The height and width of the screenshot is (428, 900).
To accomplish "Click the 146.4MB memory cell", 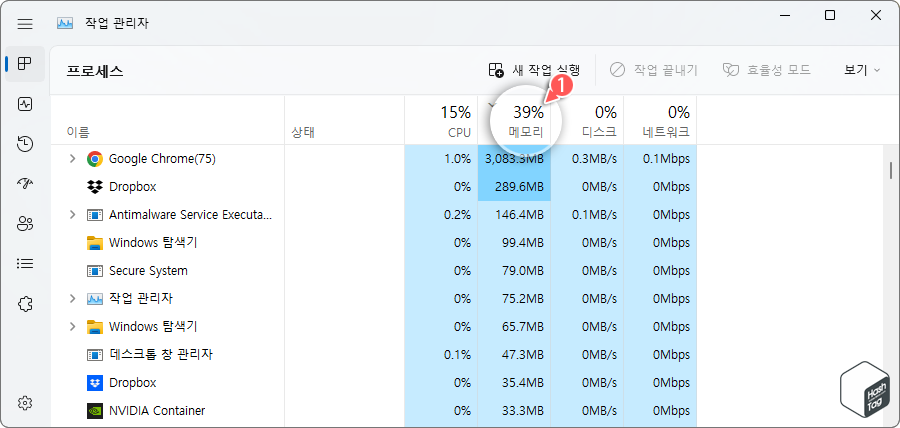I will point(514,215).
